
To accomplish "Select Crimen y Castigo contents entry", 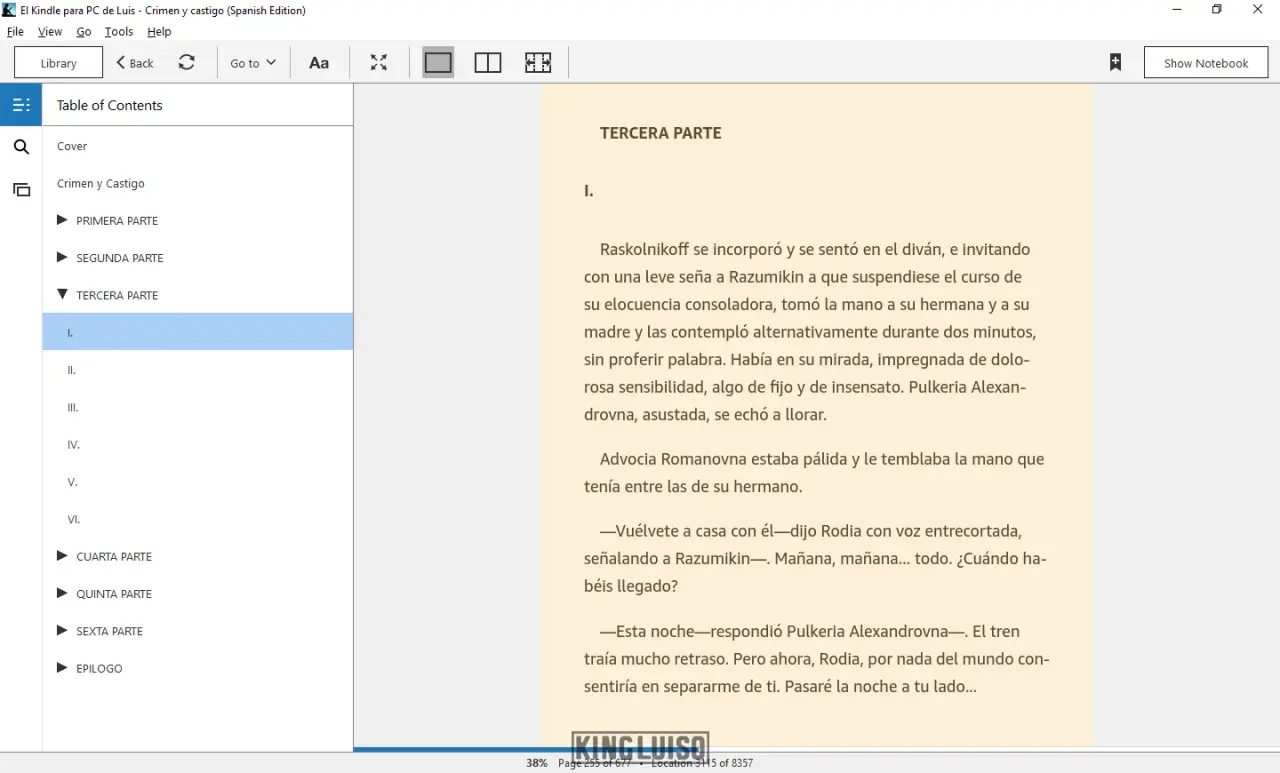I will coord(101,184).
